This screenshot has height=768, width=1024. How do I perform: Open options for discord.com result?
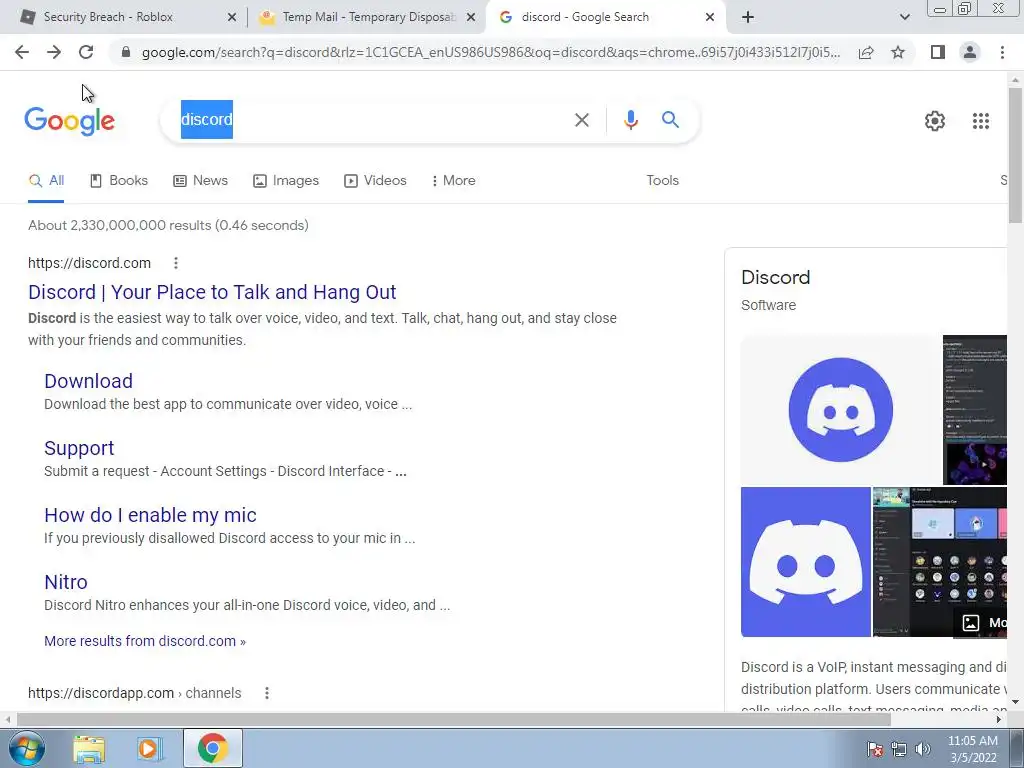coord(175,263)
